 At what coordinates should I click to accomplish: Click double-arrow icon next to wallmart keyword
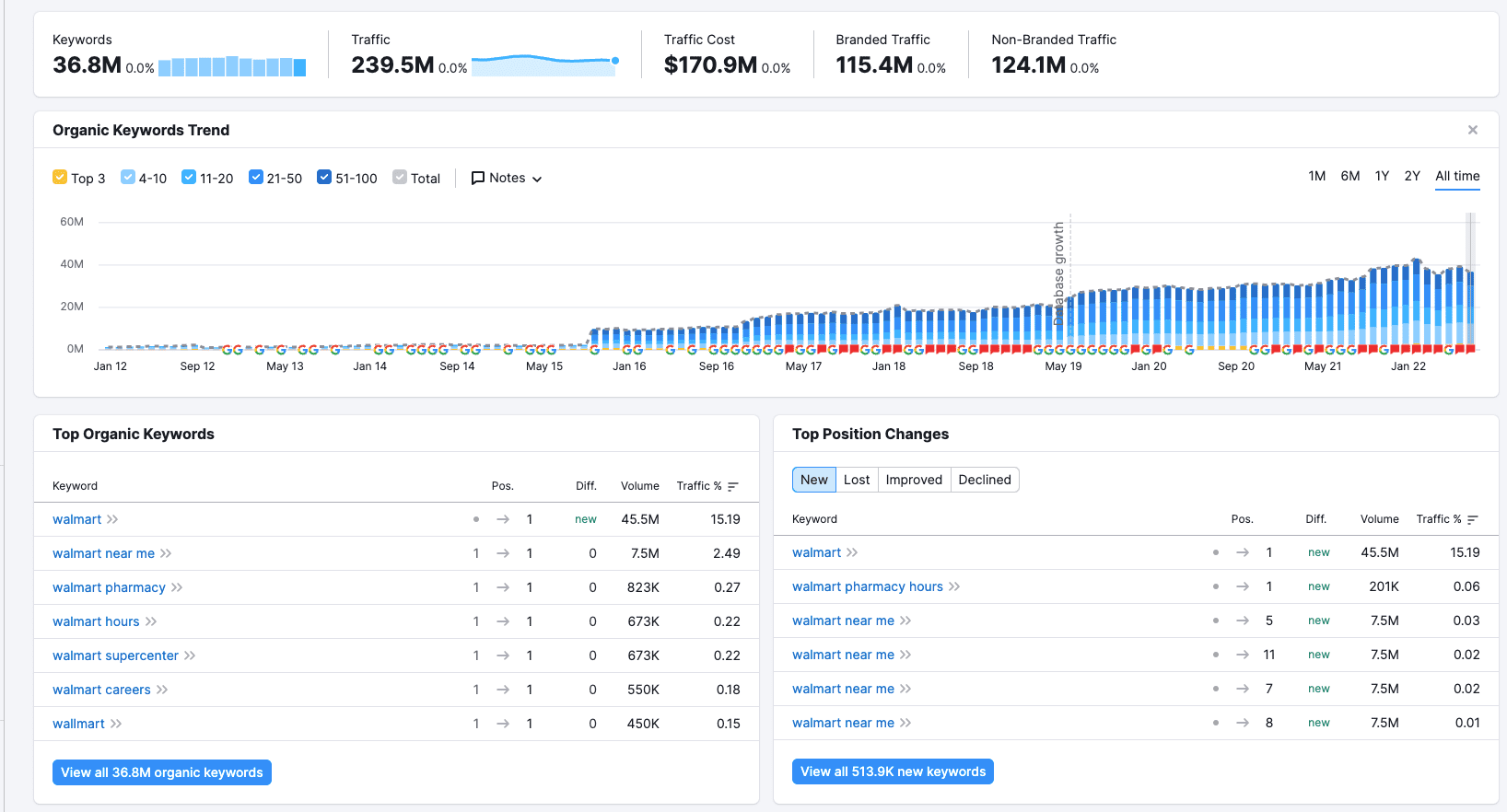[x=116, y=724]
